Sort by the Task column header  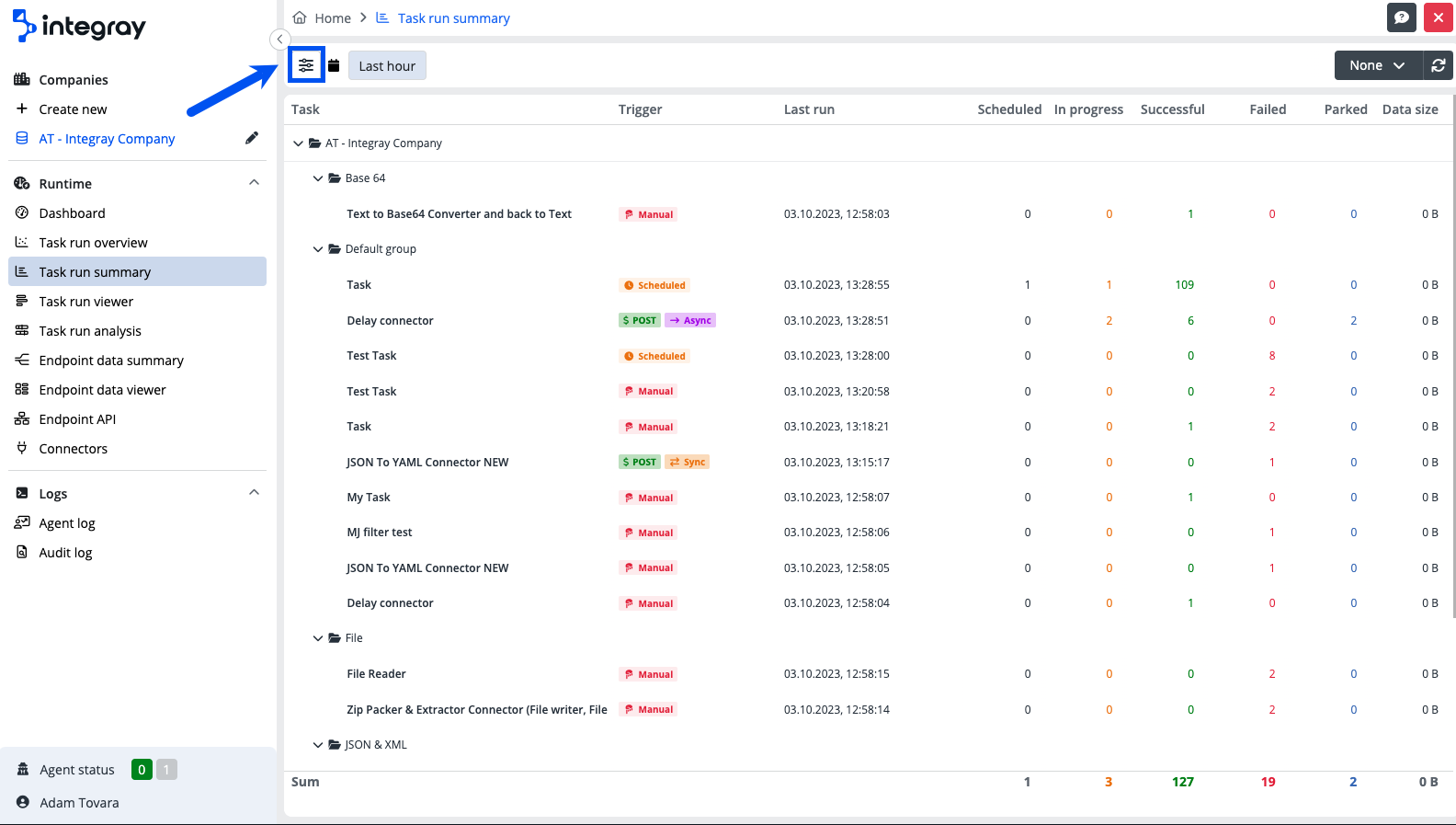click(305, 109)
